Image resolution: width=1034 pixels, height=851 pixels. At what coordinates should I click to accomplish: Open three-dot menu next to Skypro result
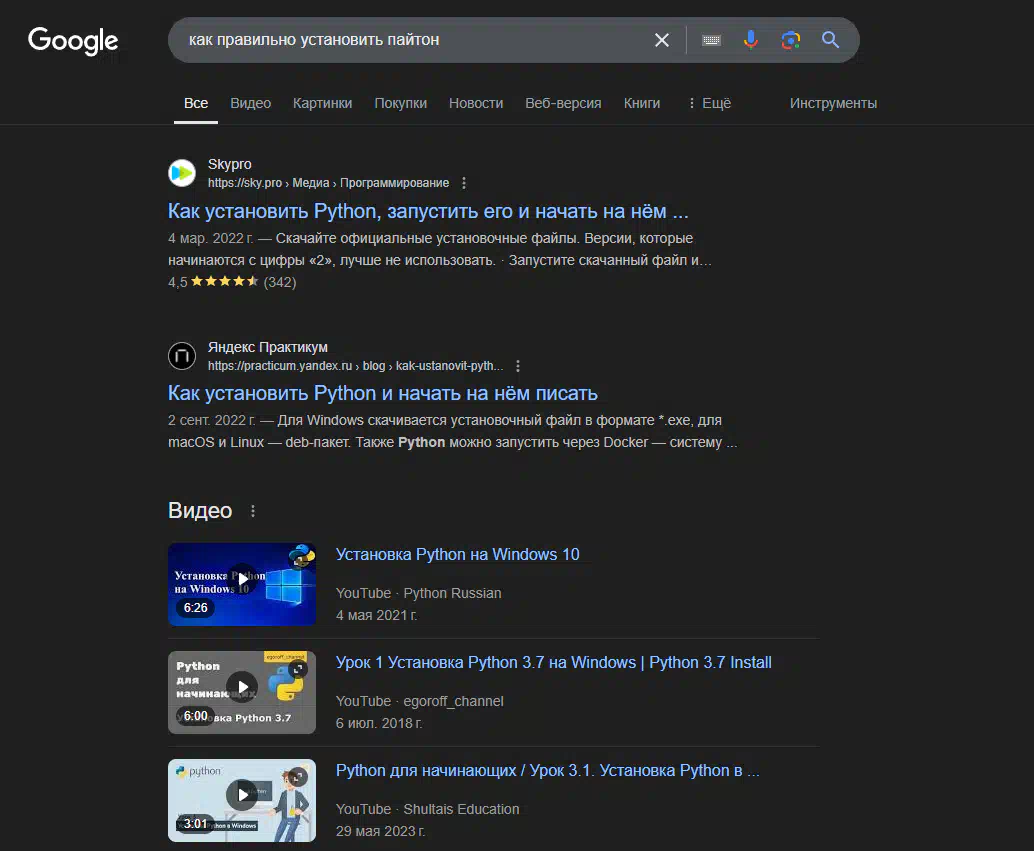(464, 183)
